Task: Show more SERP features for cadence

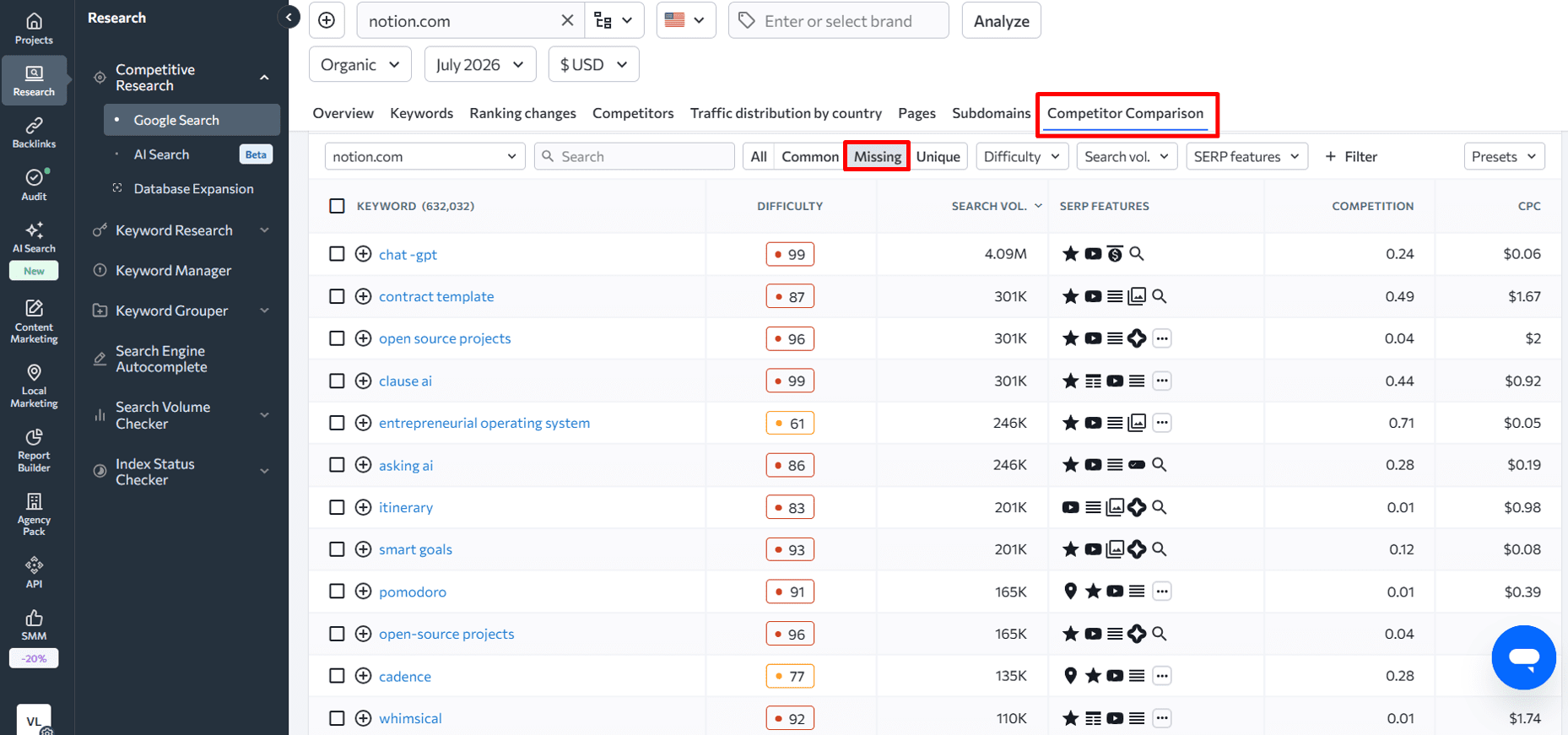Action: point(1162,676)
